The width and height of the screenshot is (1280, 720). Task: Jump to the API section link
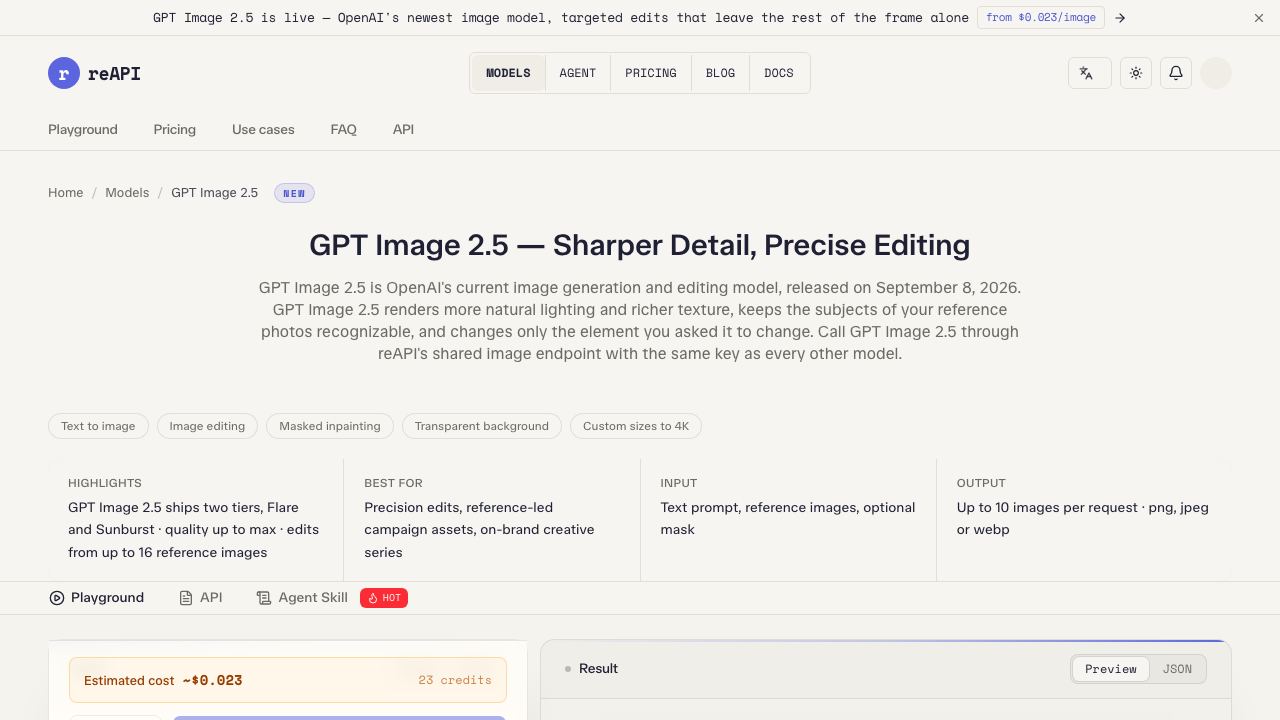(x=403, y=129)
